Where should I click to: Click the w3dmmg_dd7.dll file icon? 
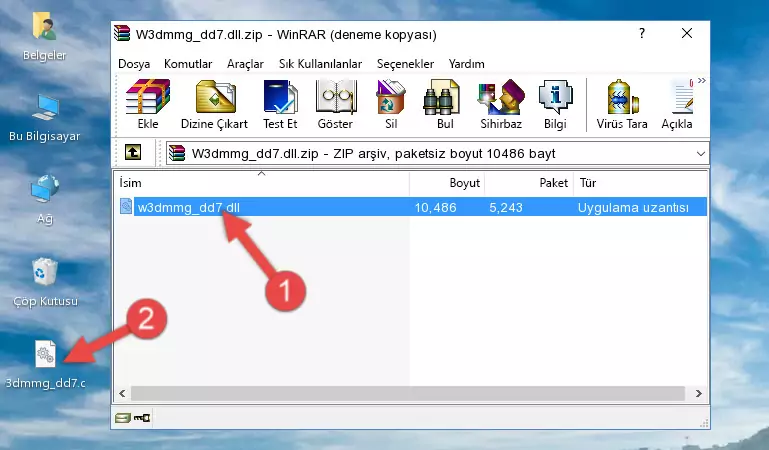click(126, 206)
